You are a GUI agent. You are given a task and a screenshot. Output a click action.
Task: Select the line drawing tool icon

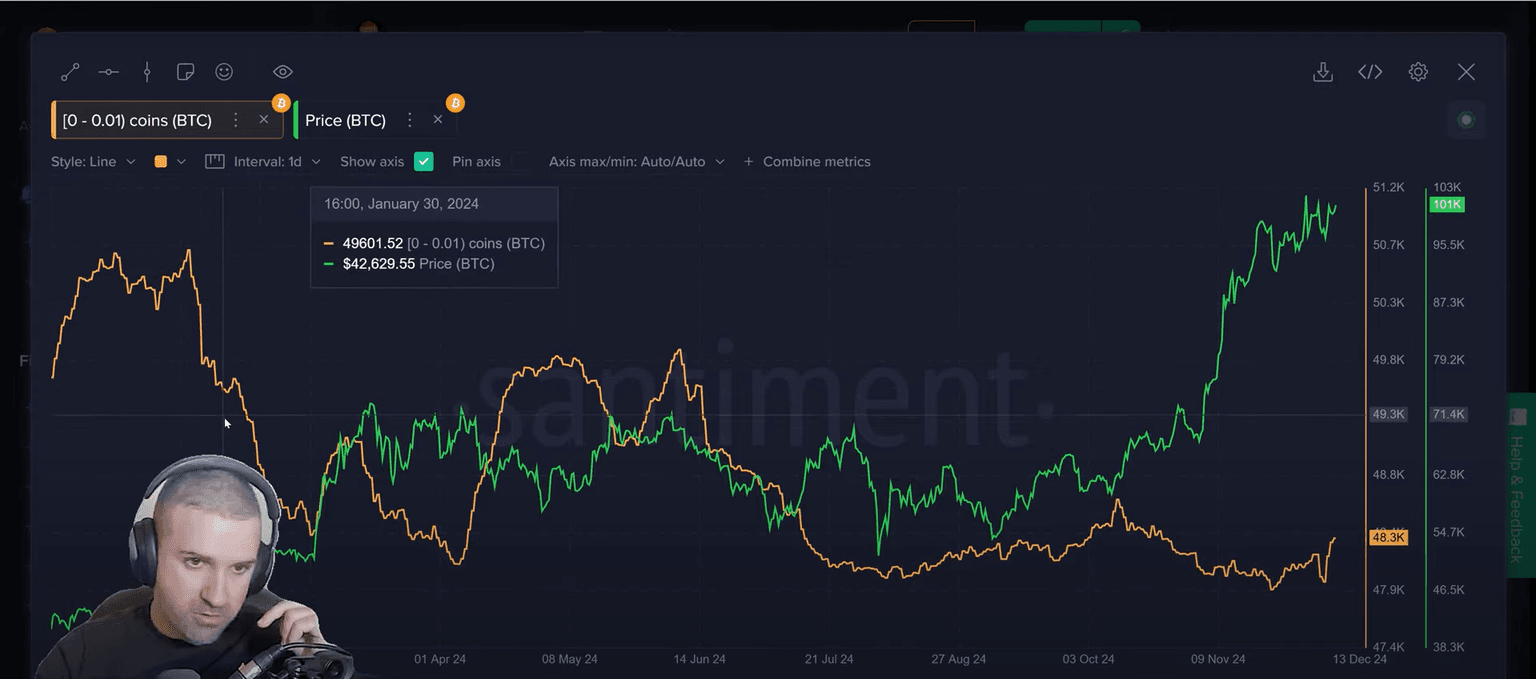coord(70,72)
